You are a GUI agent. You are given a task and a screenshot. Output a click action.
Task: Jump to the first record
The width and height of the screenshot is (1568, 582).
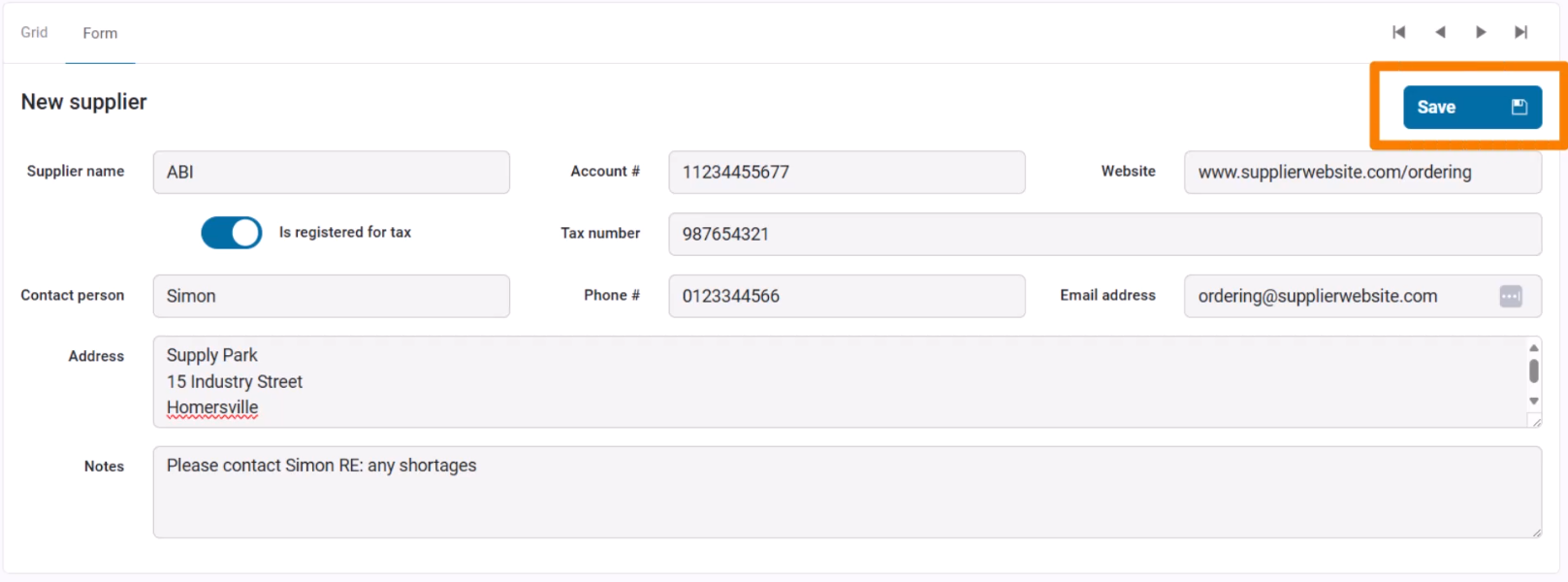point(1398,32)
